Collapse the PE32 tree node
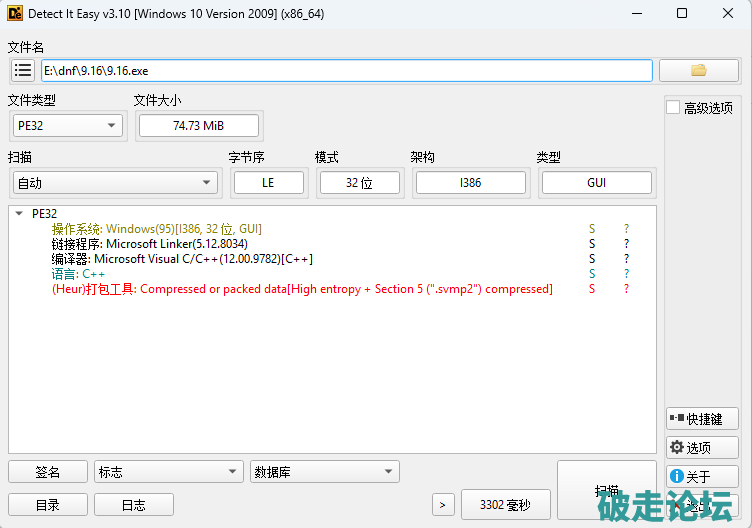The height and width of the screenshot is (528, 752). click(19, 213)
